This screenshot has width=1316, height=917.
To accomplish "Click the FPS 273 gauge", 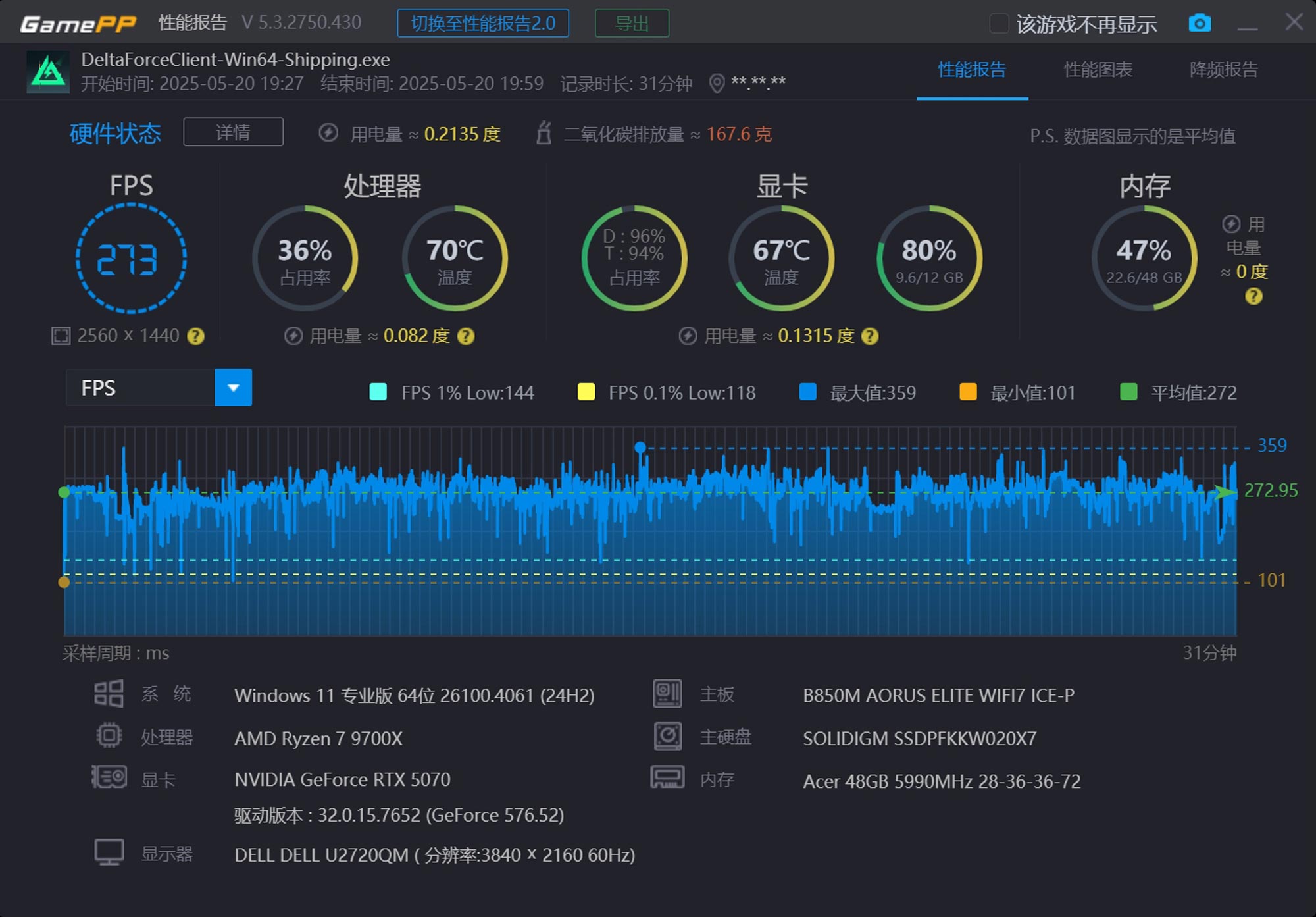I will click(131, 258).
